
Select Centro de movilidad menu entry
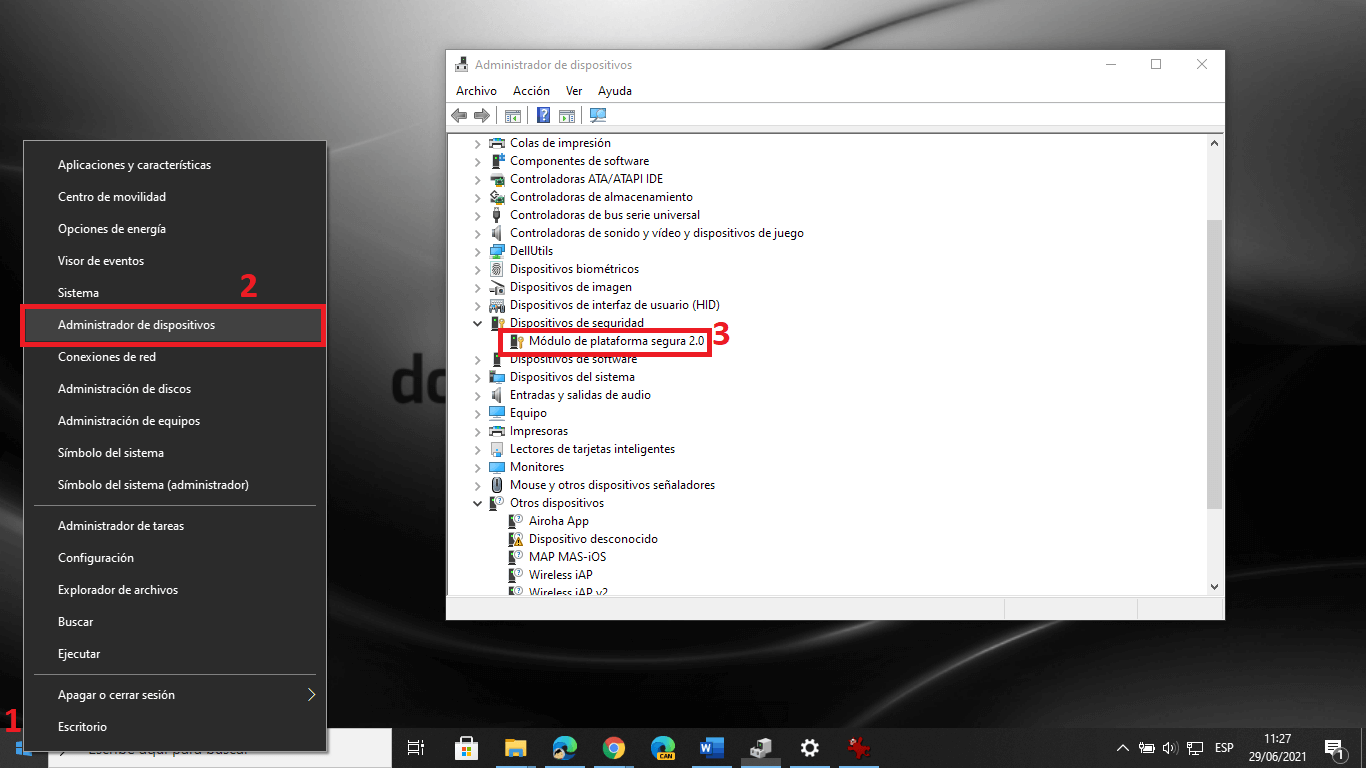tap(174, 197)
